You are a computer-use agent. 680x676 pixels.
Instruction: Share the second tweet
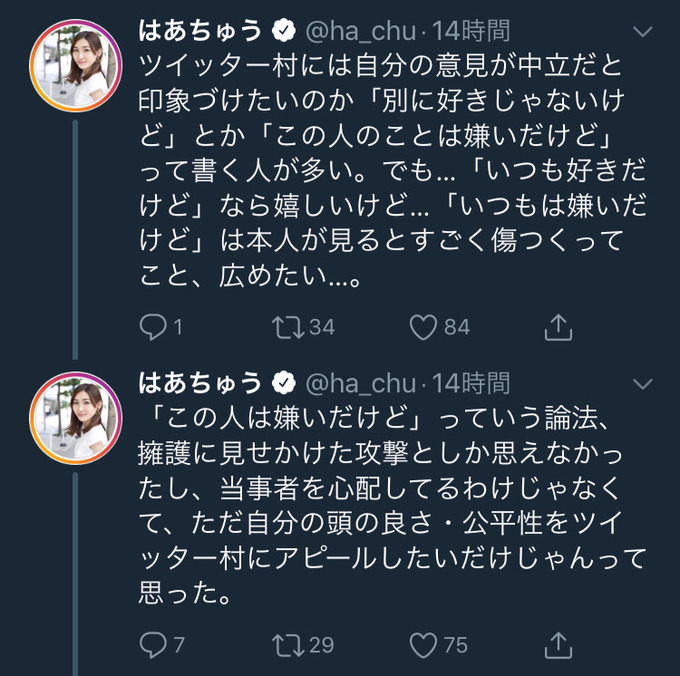point(558,644)
